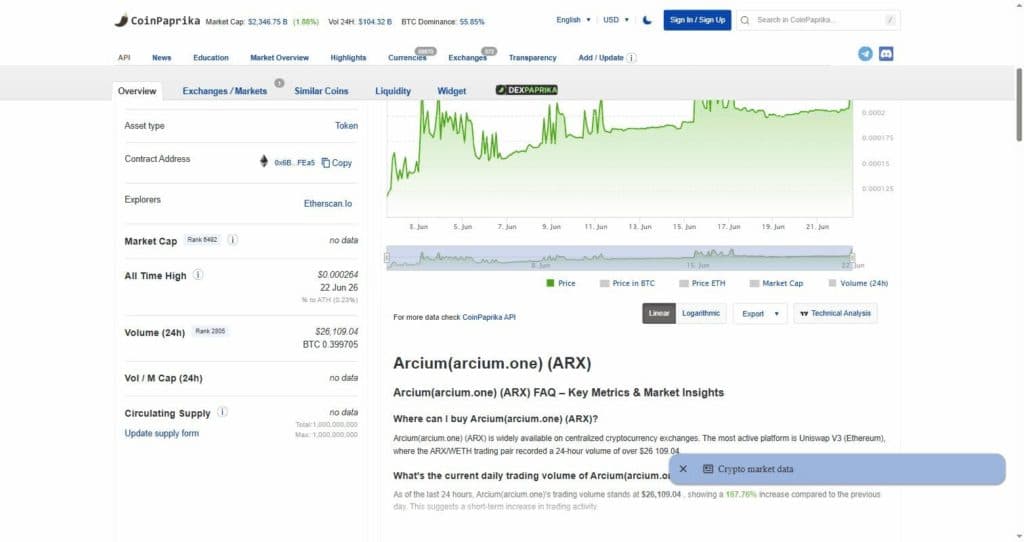The width and height of the screenshot is (1024, 542).
Task: Click the Sign In / Sign Up button
Action: [697, 20]
